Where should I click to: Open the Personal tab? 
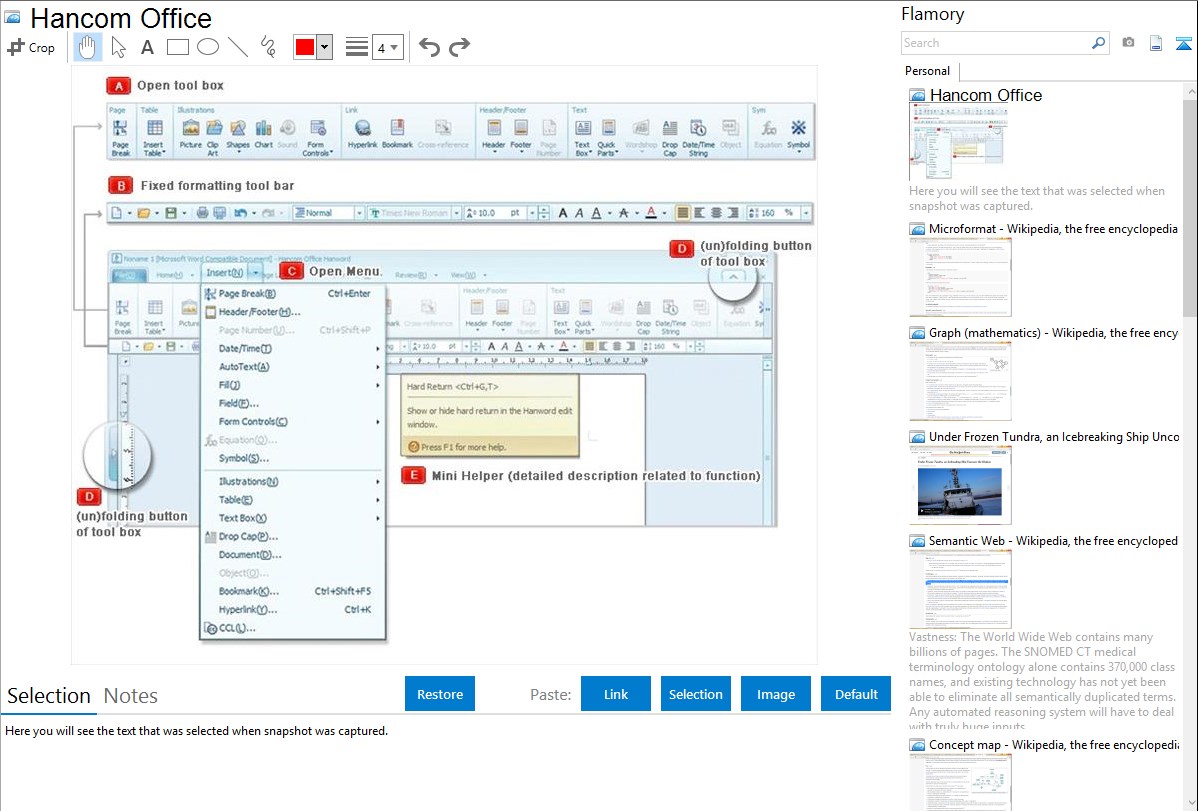[927, 71]
